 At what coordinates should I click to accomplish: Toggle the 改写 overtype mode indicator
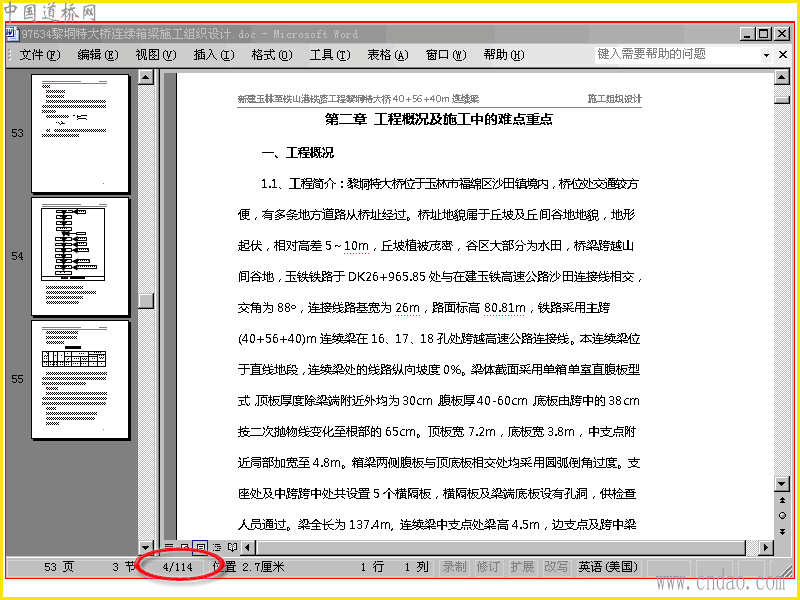tap(556, 567)
